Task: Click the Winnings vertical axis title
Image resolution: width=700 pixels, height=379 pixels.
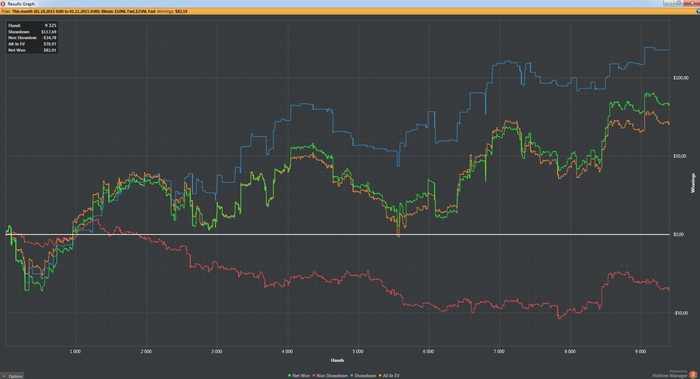Action: point(693,183)
